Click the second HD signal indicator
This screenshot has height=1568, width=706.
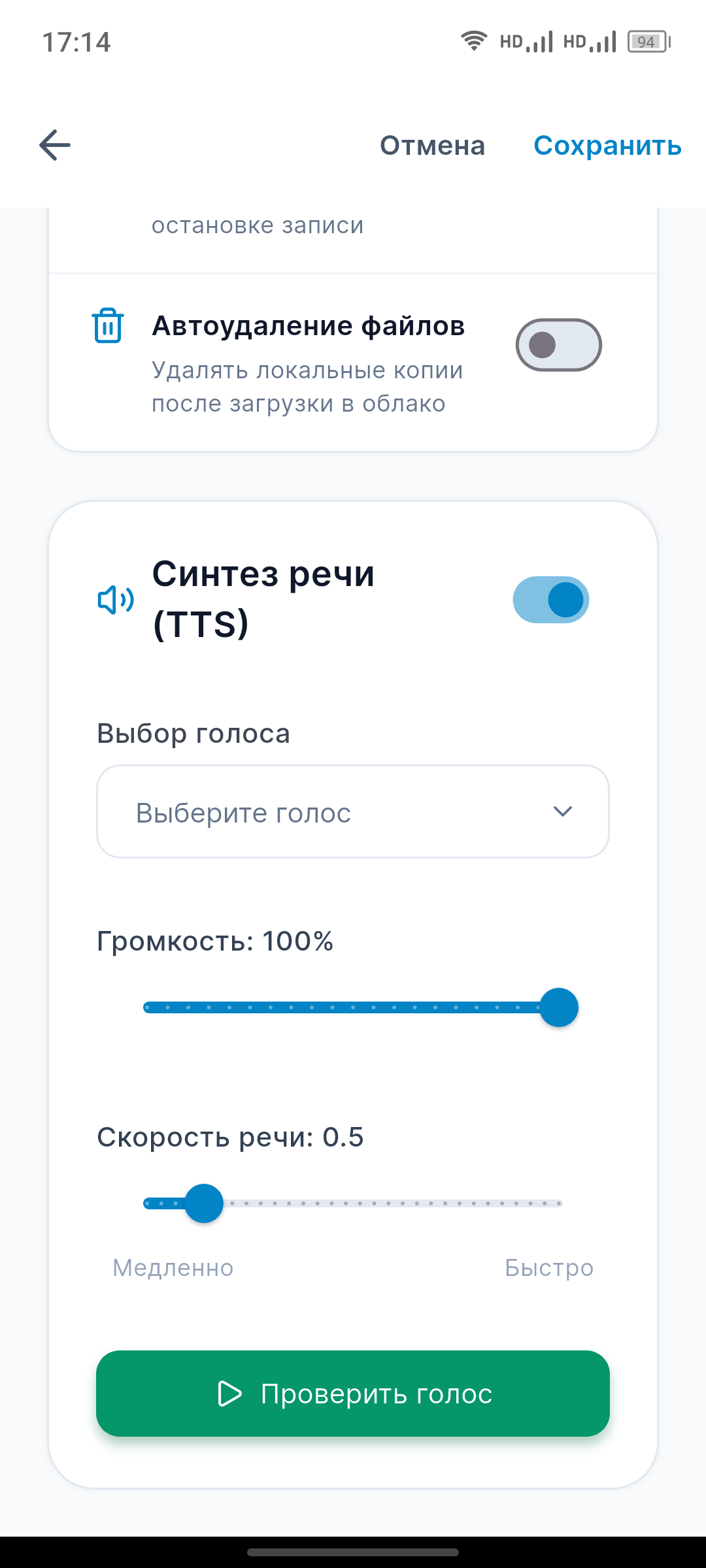coord(590,41)
